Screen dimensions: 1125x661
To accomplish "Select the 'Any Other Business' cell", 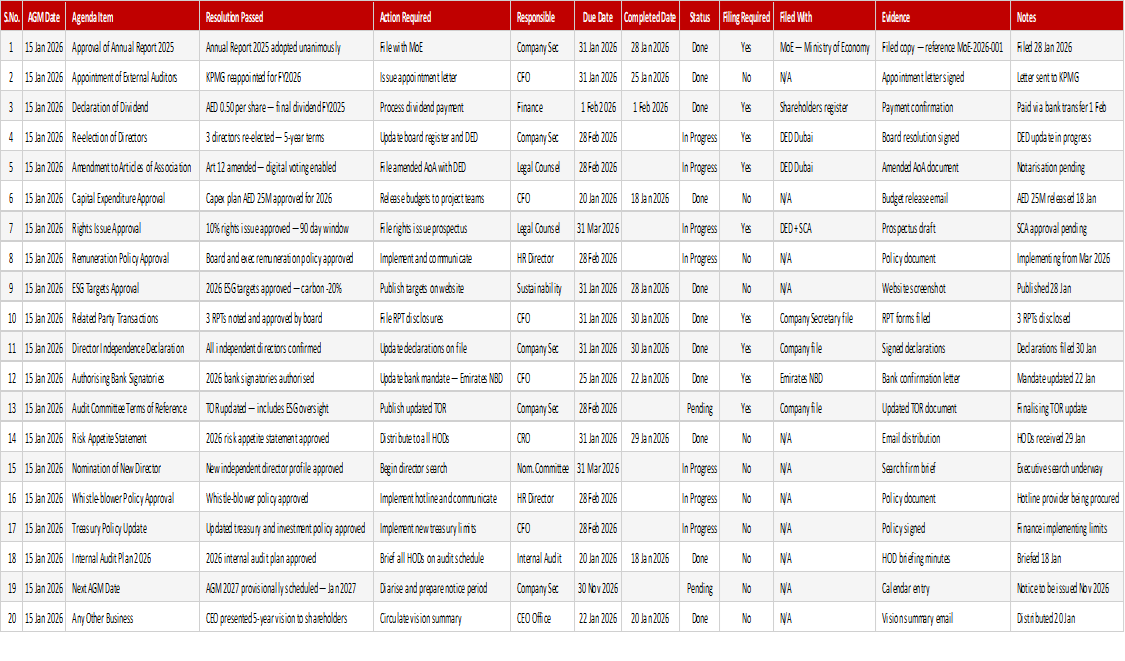I will click(132, 618).
